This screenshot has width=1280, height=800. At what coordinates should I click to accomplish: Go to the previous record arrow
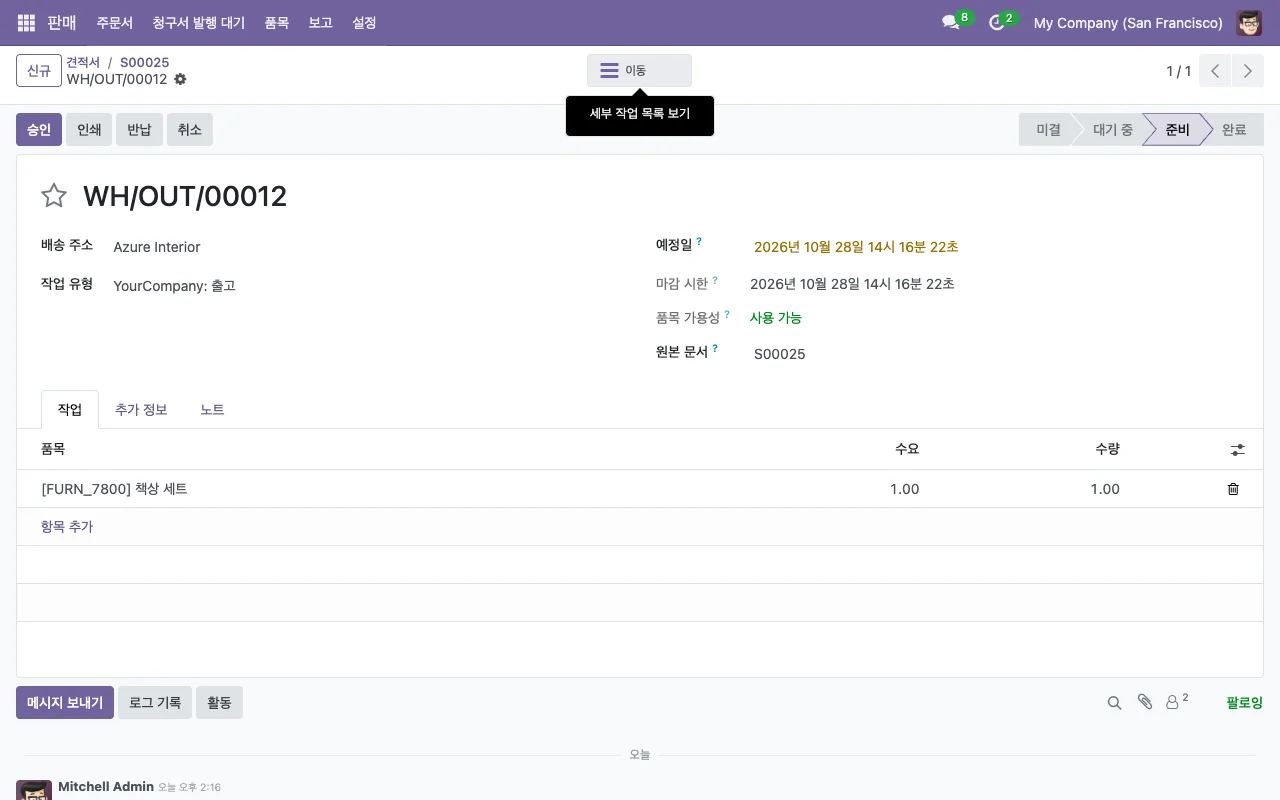pos(1215,71)
